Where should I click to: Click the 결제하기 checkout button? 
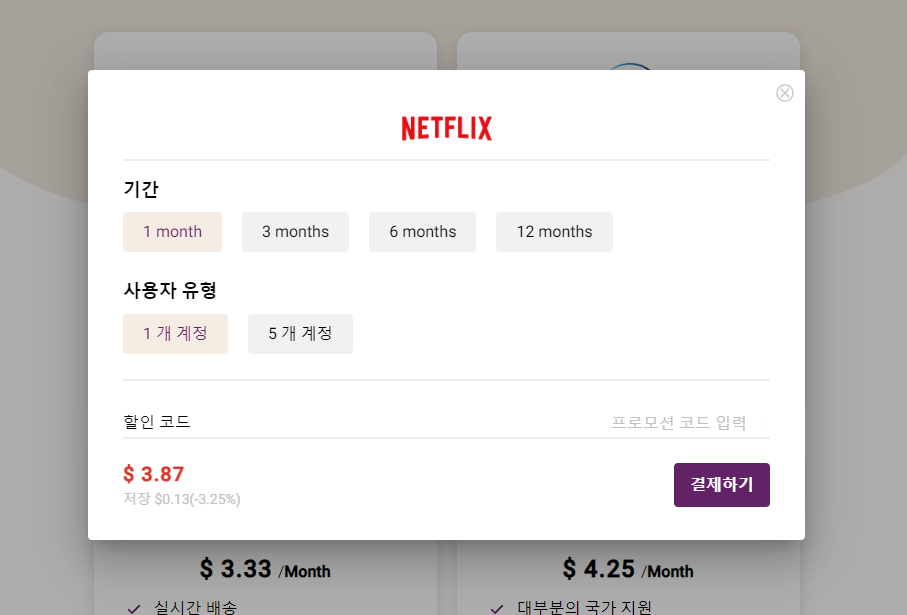721,485
